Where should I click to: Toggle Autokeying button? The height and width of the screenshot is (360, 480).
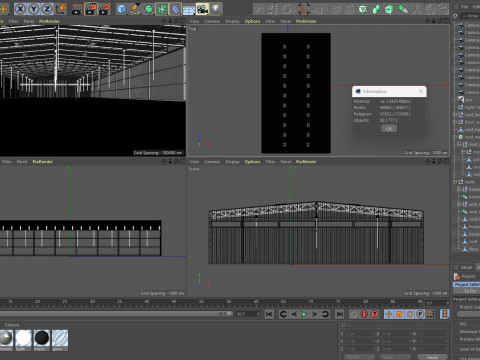coord(375,314)
